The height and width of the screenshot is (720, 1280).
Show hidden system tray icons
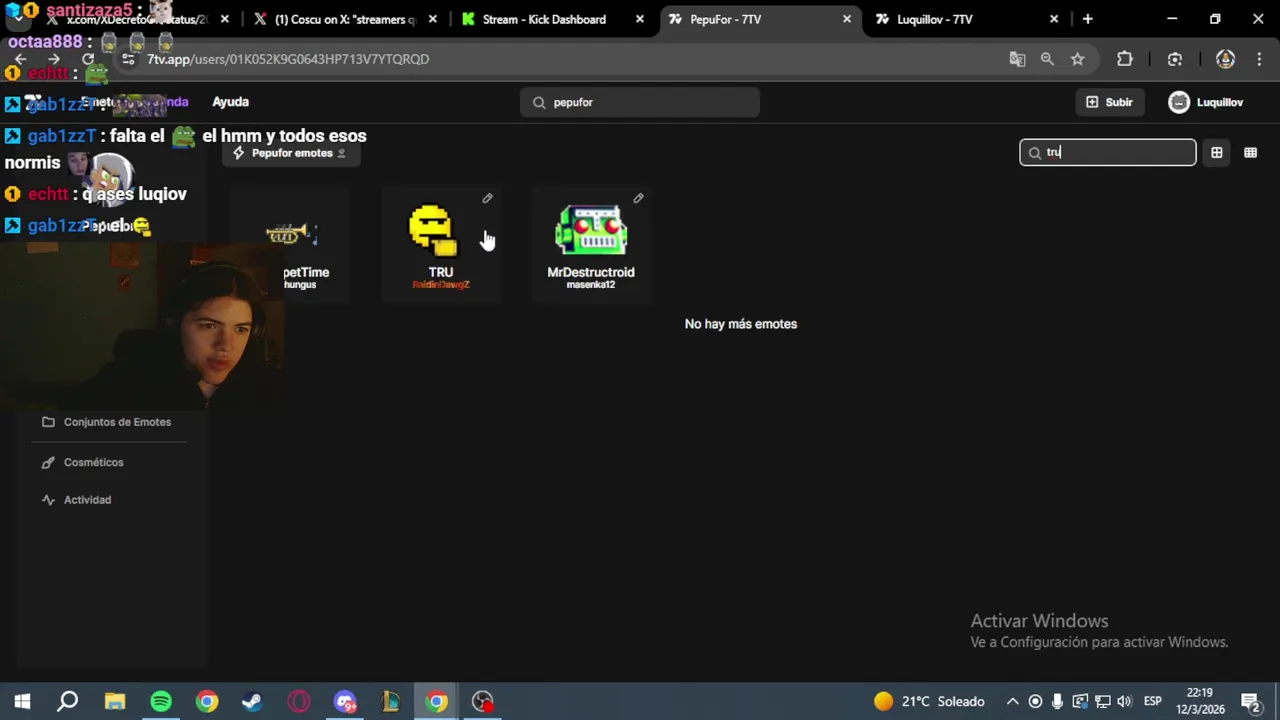1012,701
